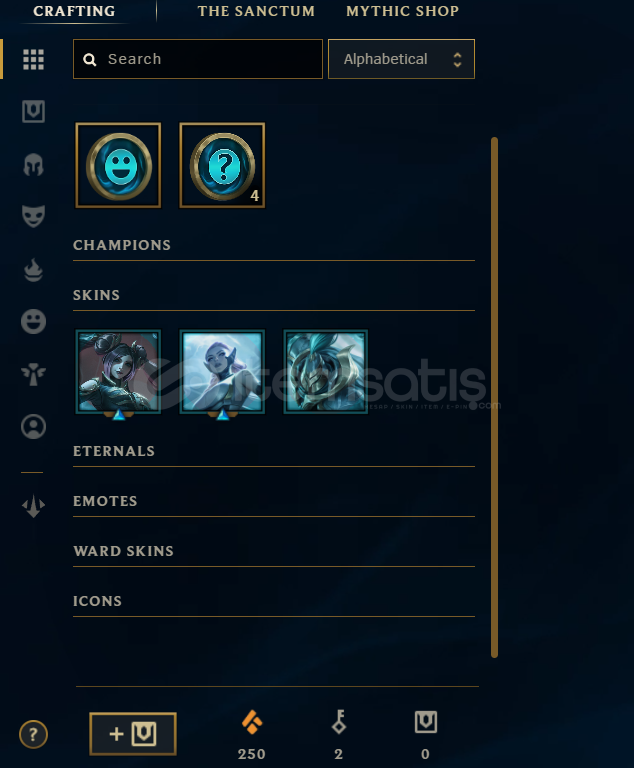Image resolution: width=634 pixels, height=768 pixels.
Task: Select the Mythic Essence icon in sidebar
Action: click(x=33, y=506)
